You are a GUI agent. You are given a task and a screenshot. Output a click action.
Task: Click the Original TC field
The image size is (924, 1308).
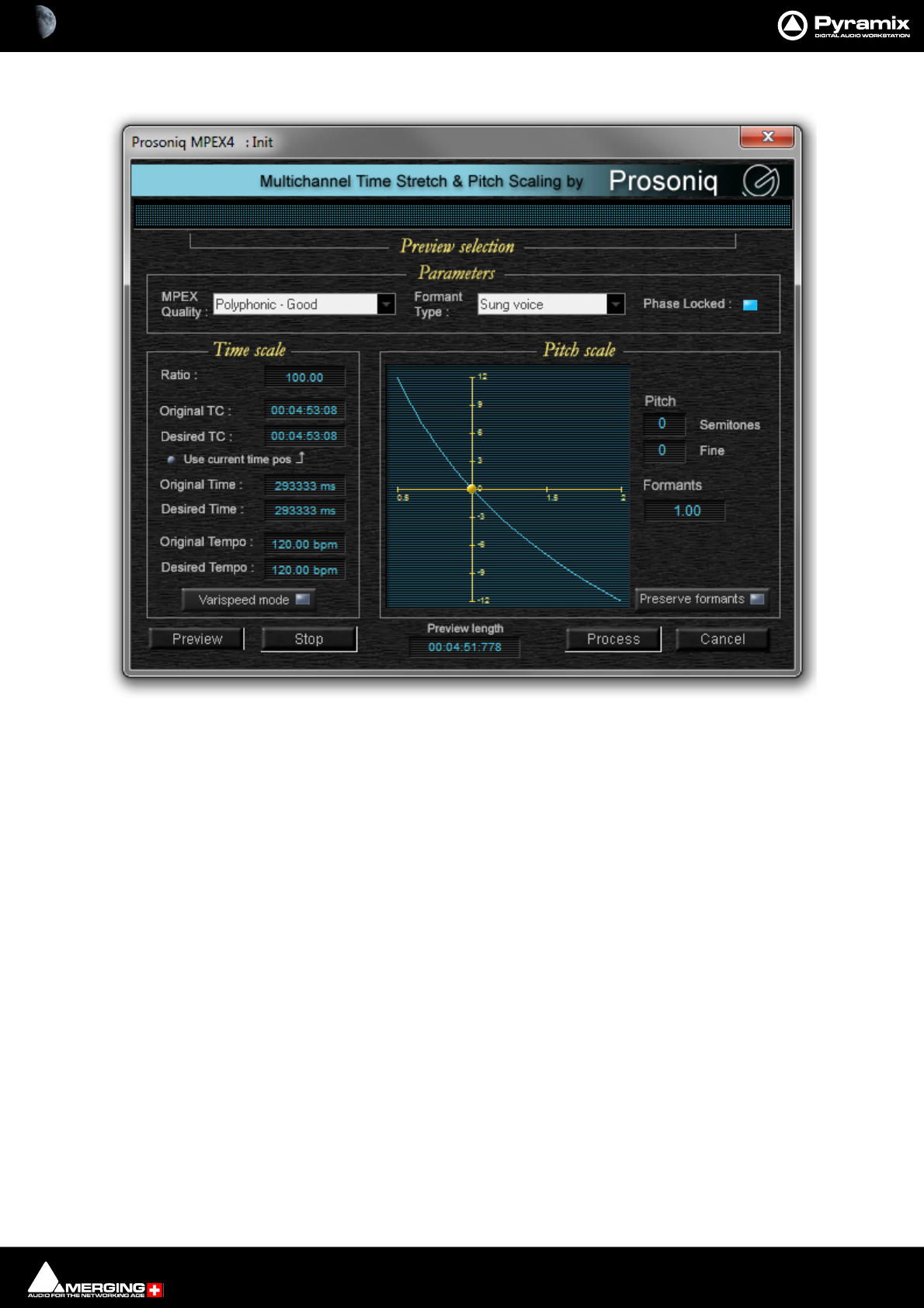tap(304, 410)
